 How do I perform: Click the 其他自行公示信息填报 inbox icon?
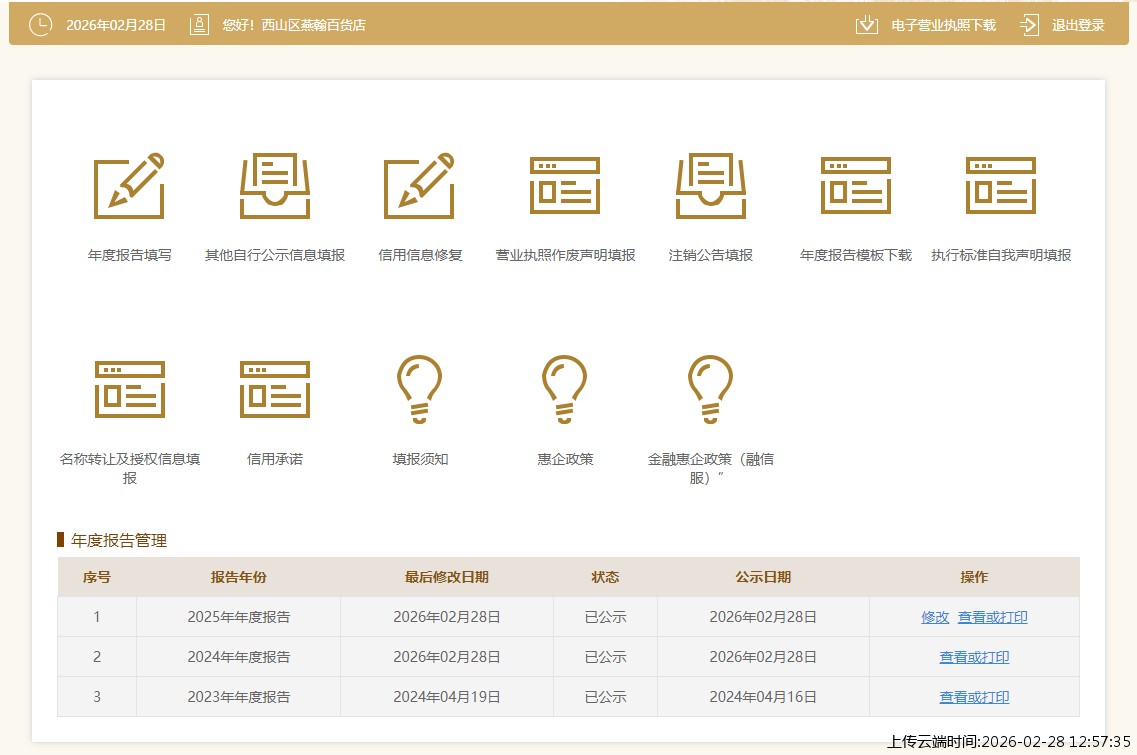point(275,186)
